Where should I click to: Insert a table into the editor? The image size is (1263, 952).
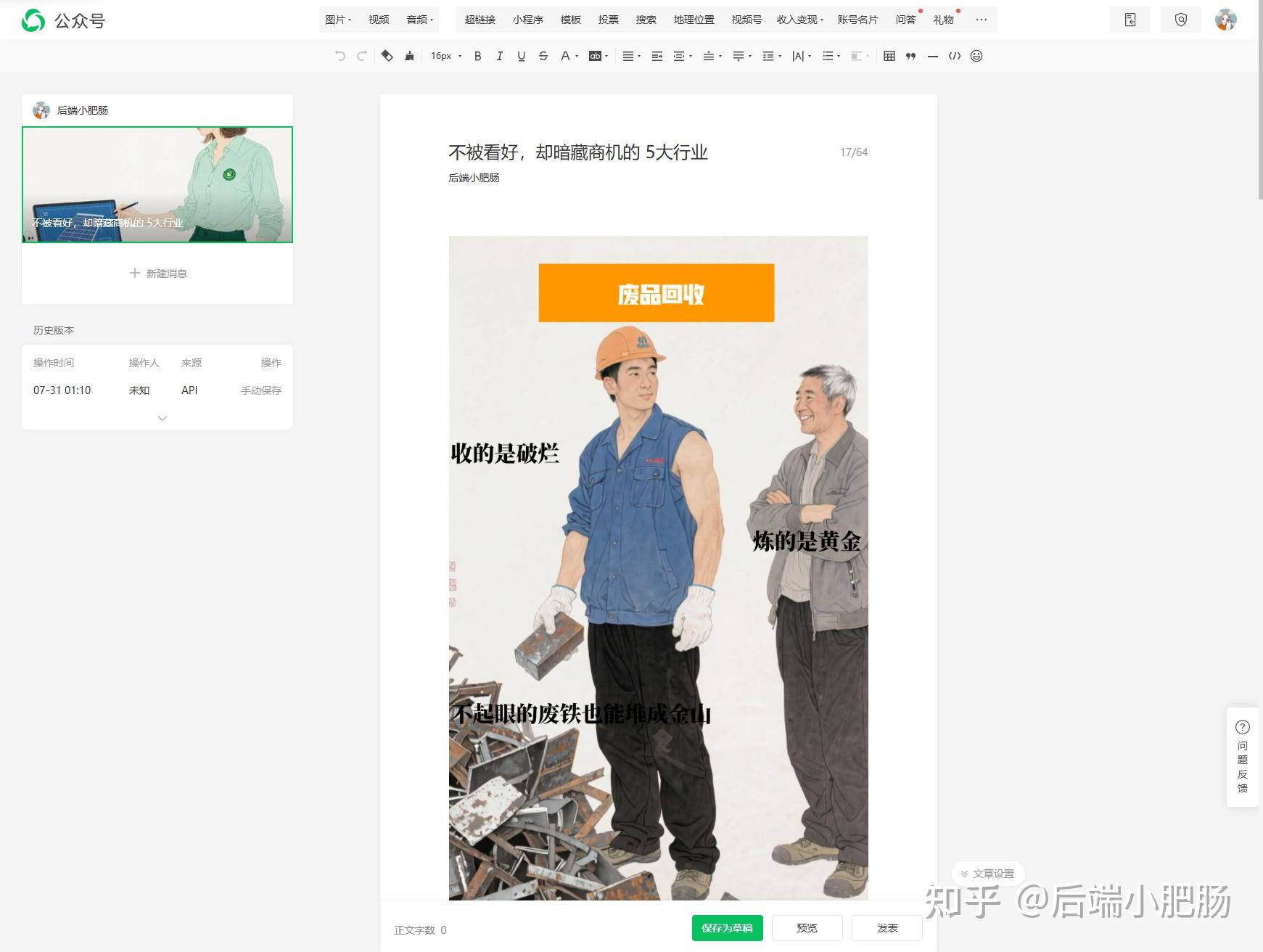[891, 56]
